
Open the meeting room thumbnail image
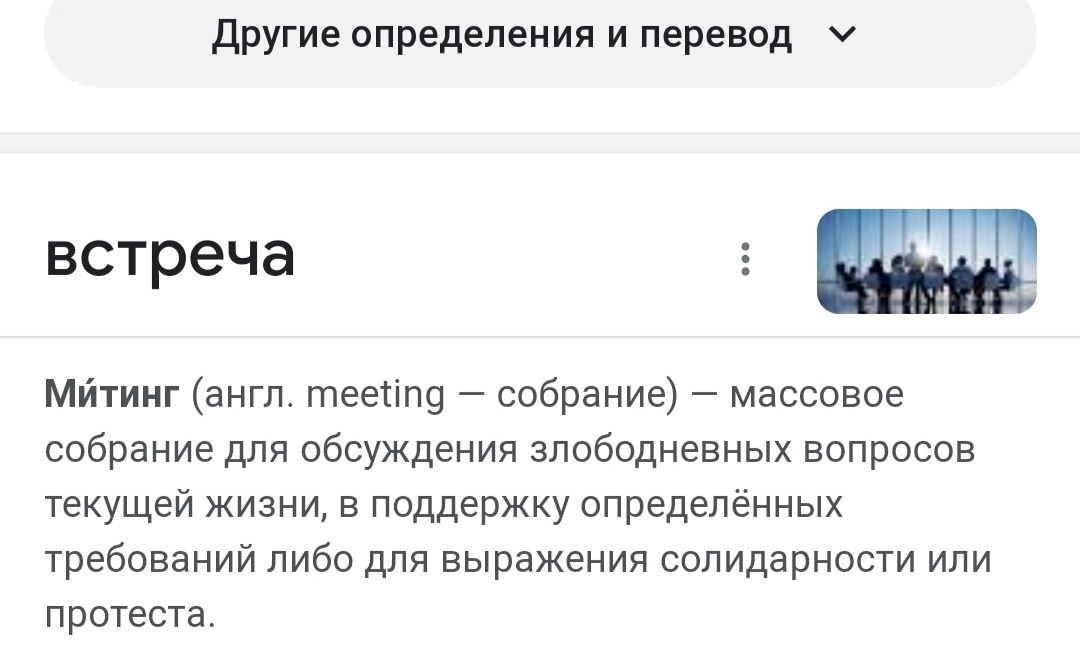(x=926, y=261)
